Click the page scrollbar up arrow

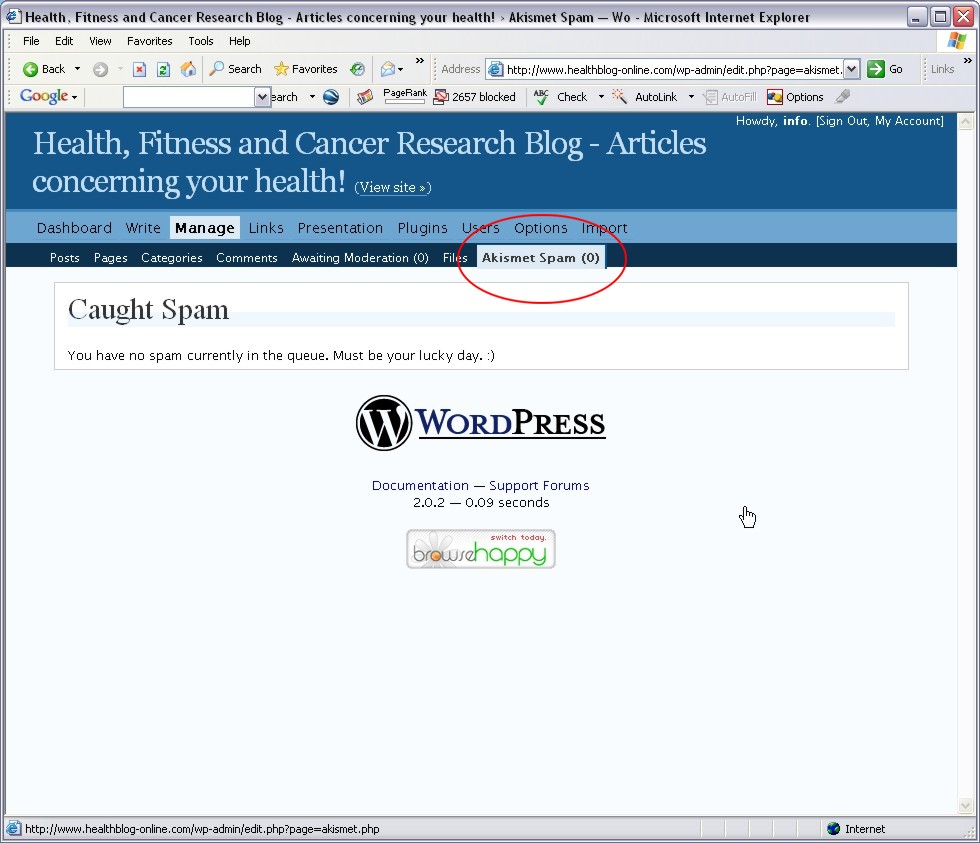(966, 121)
